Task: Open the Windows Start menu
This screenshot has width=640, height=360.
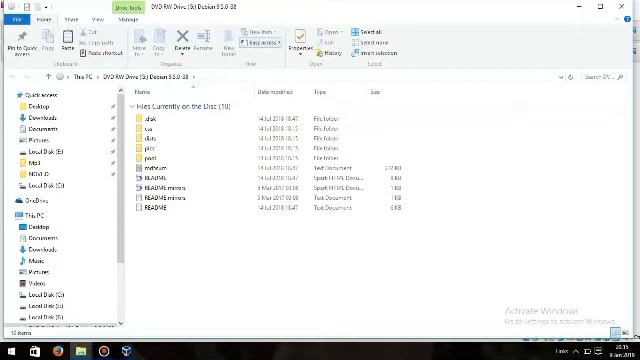Action: click(x=11, y=351)
